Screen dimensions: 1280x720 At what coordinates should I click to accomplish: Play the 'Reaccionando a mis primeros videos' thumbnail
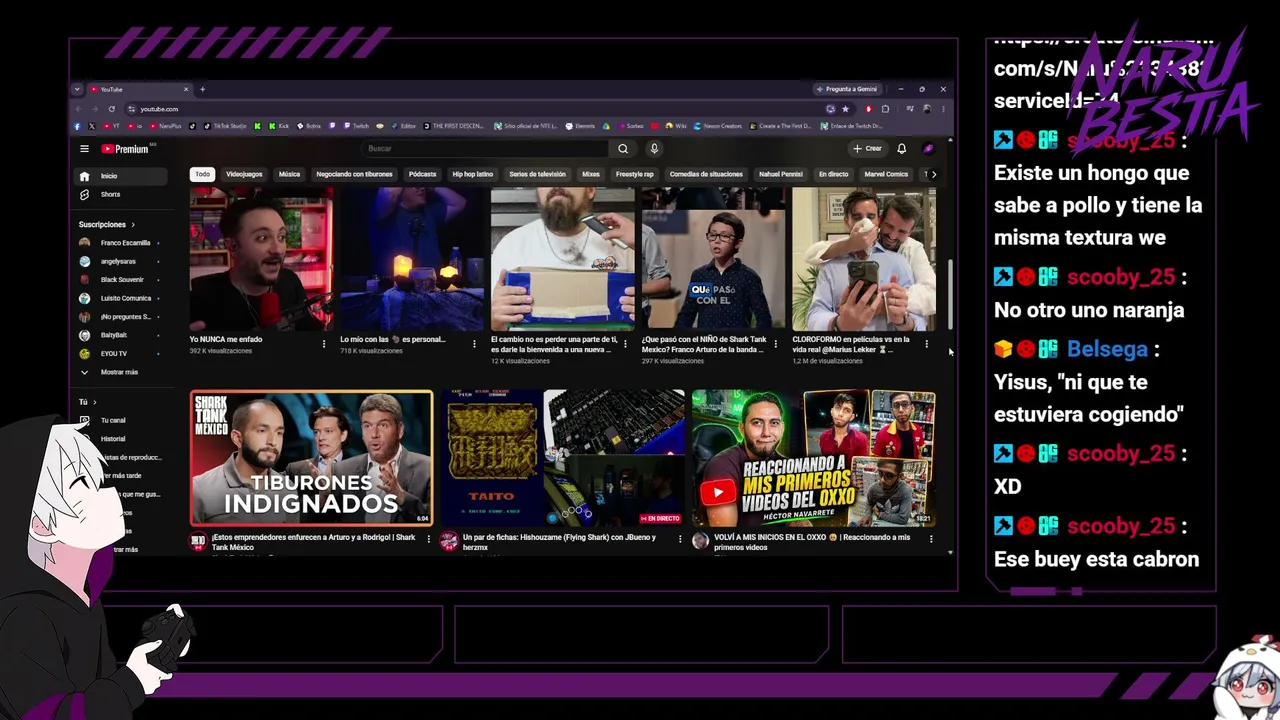(814, 458)
